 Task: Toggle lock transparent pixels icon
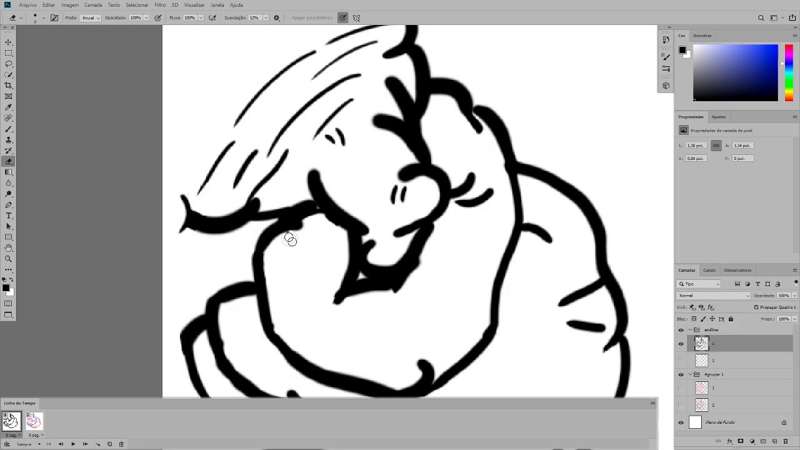point(693,319)
